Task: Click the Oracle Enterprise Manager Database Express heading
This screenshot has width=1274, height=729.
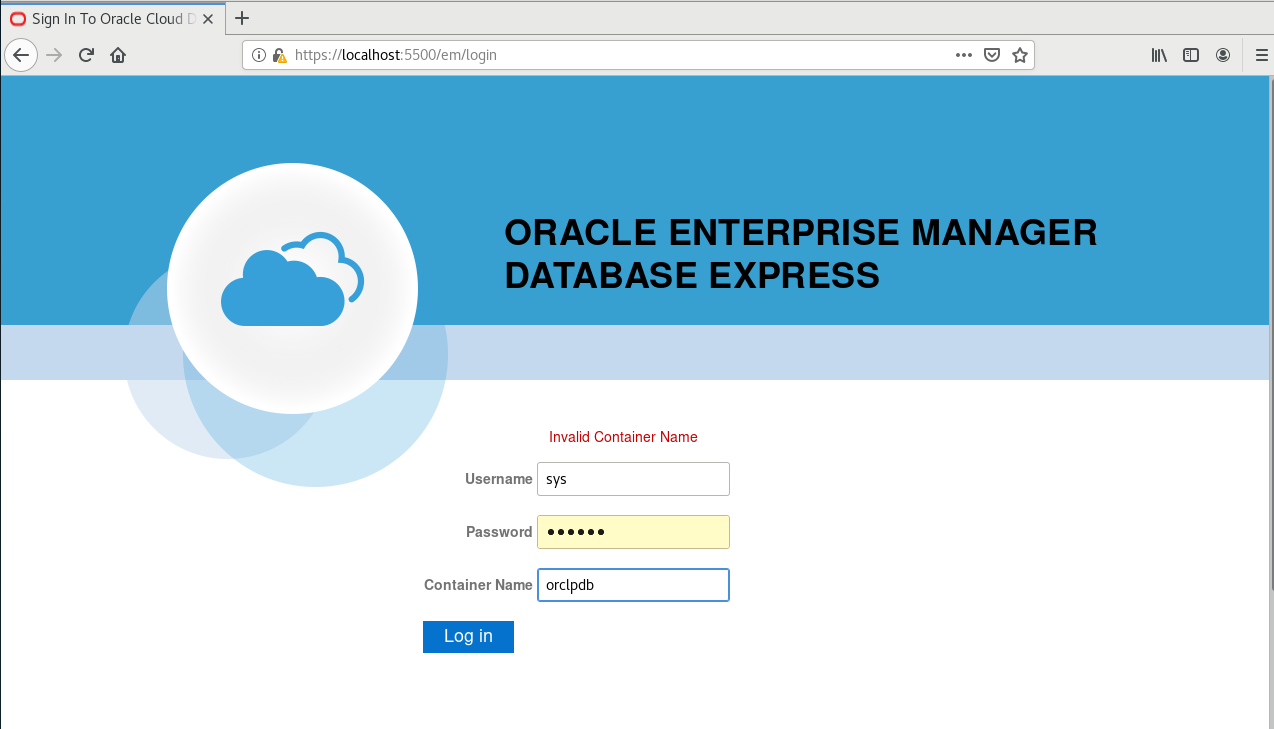Action: click(x=800, y=254)
